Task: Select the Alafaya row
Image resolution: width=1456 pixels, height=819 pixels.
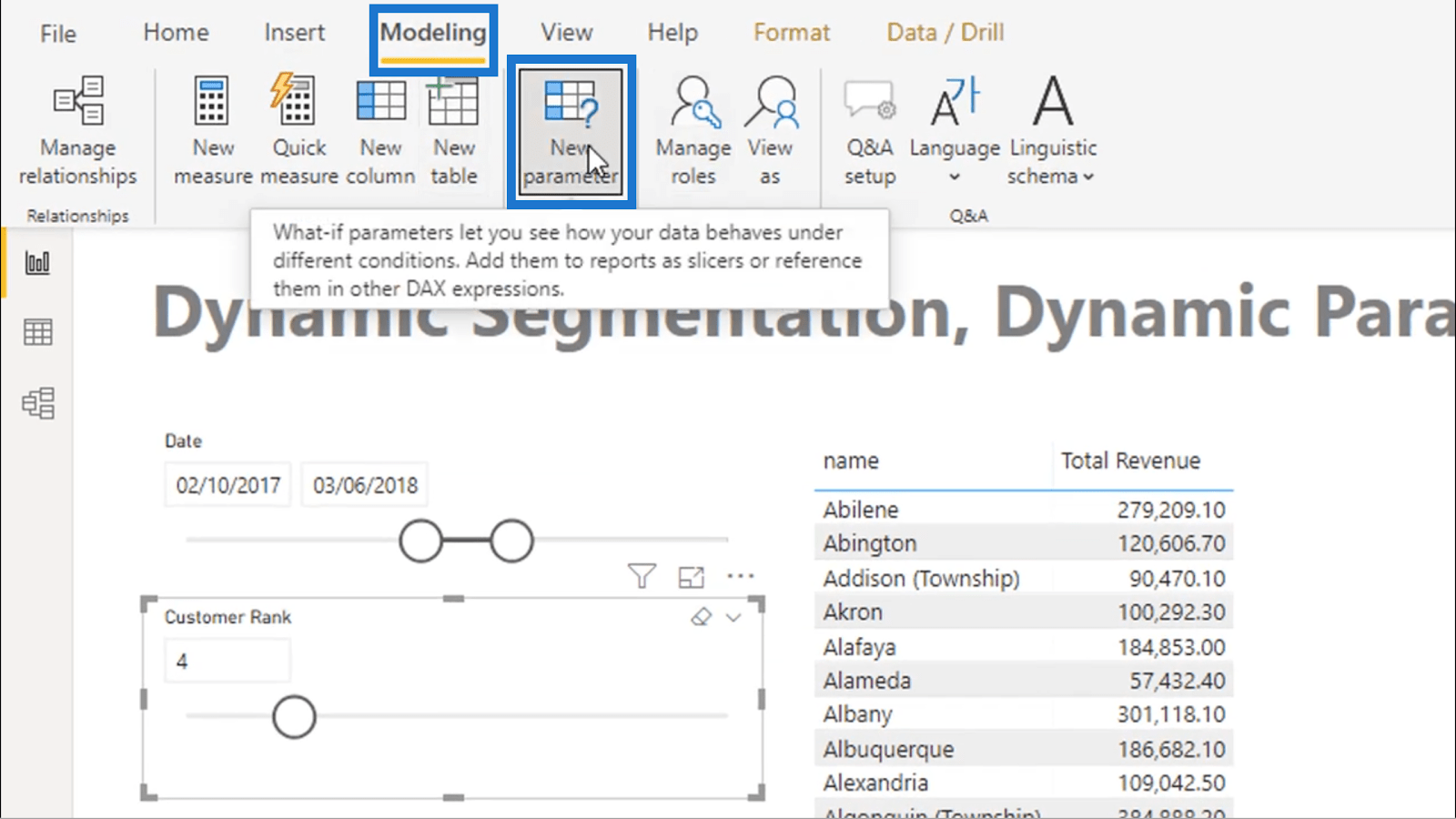Action: 1024,647
